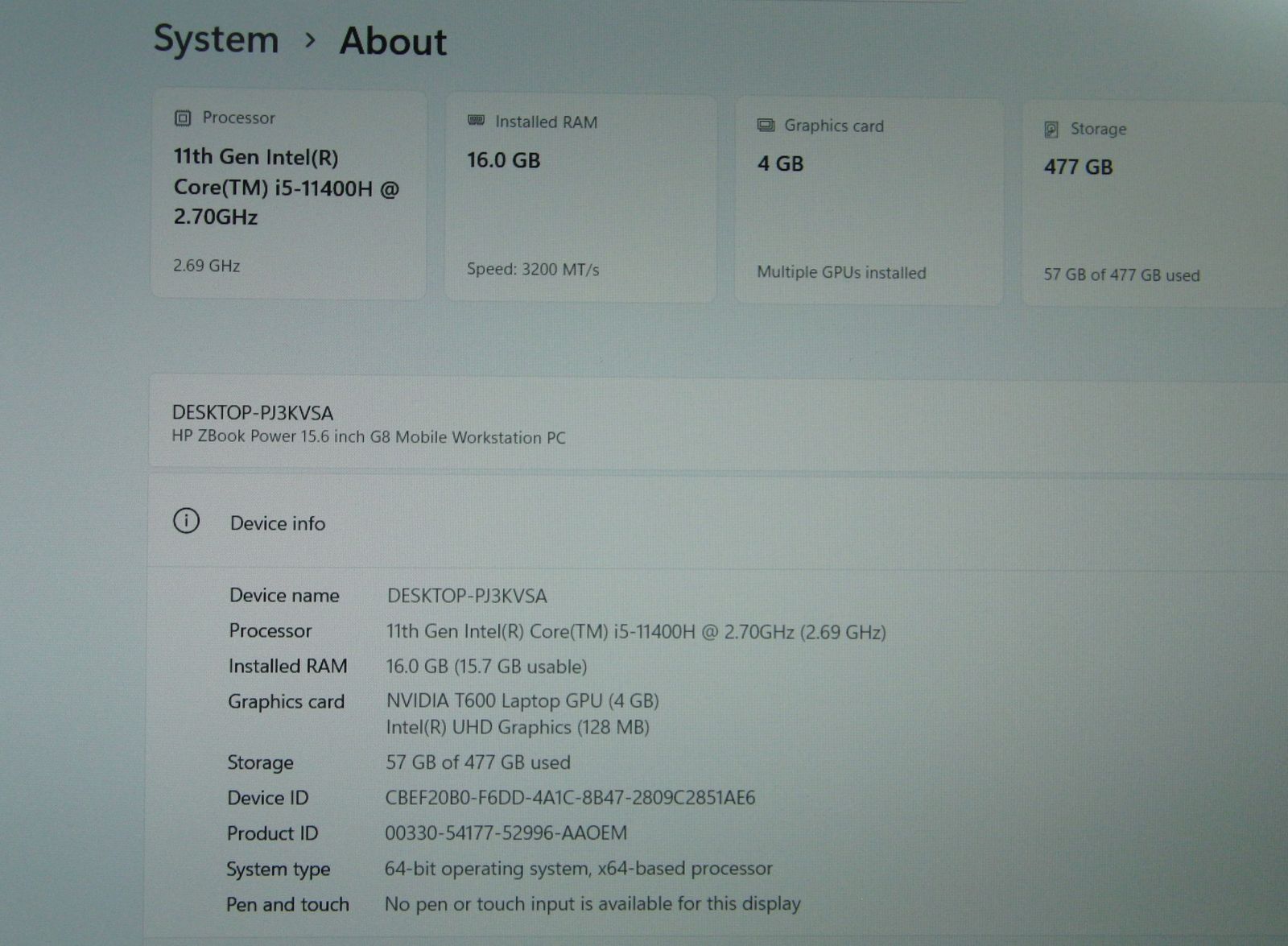Screen dimensions: 1288x946
Task: Click the Graphics card icon
Action: (766, 125)
